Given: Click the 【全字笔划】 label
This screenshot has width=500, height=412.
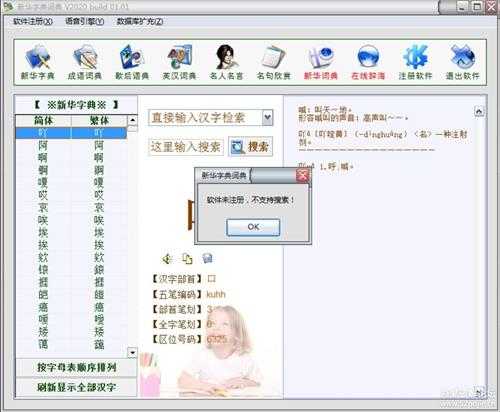Looking at the screenshot, I should pos(177,324).
